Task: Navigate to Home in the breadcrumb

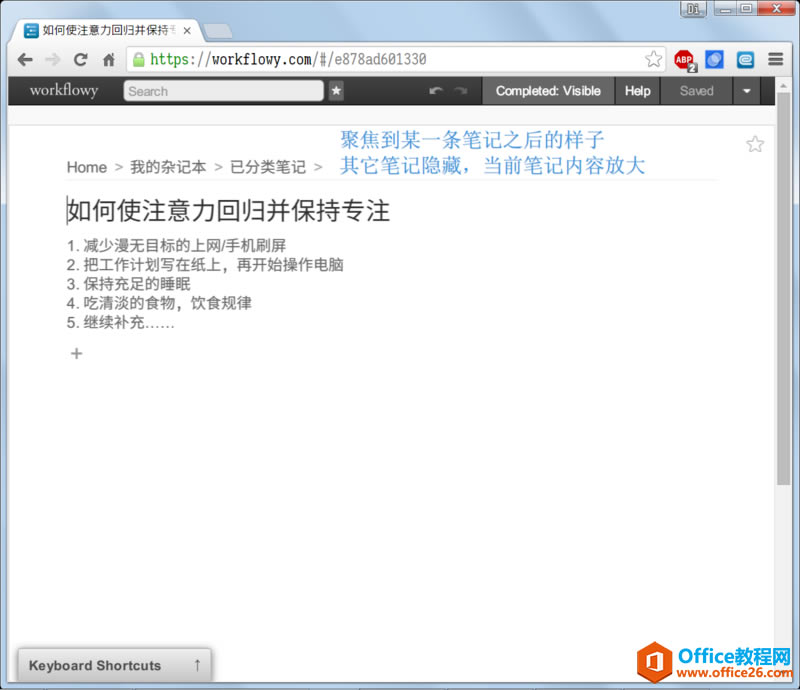Action: click(x=86, y=167)
